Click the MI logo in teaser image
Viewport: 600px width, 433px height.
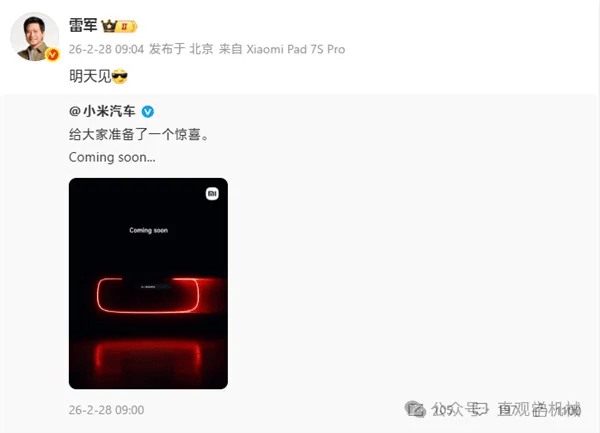pos(212,194)
